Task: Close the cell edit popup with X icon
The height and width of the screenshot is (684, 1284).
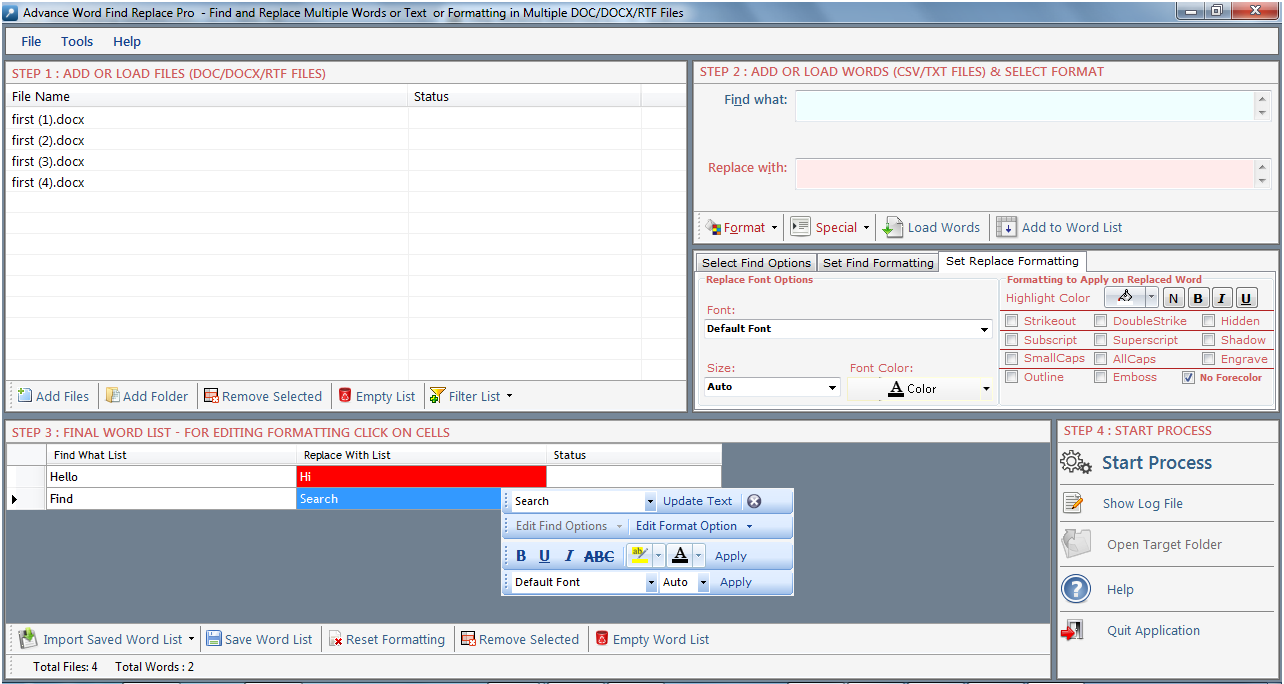Action: (x=754, y=501)
